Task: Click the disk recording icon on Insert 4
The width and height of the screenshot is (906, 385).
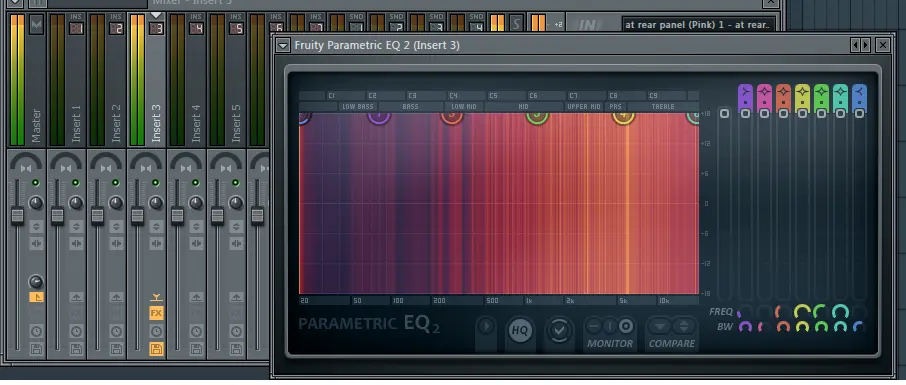Action: (196, 349)
